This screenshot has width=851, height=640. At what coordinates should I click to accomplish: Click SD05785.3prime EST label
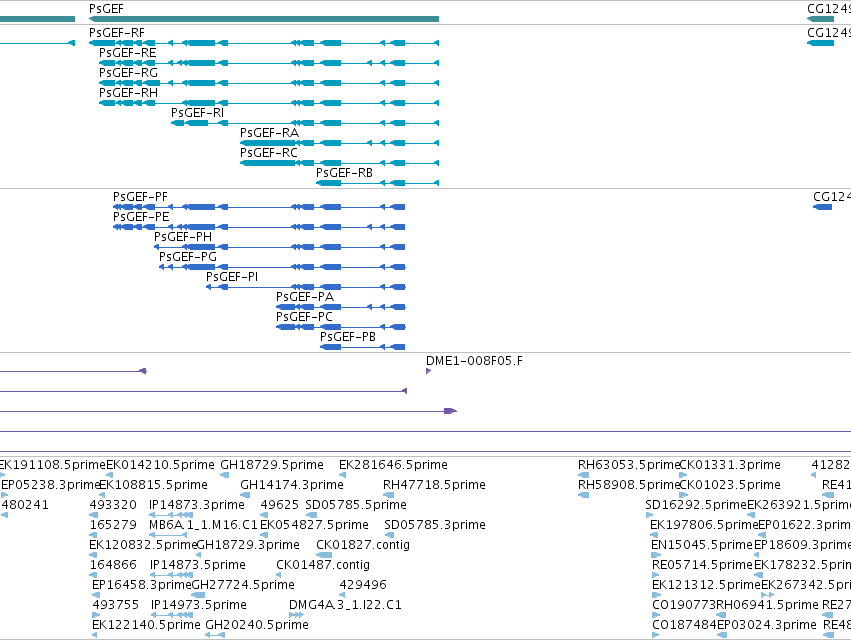(x=435, y=525)
